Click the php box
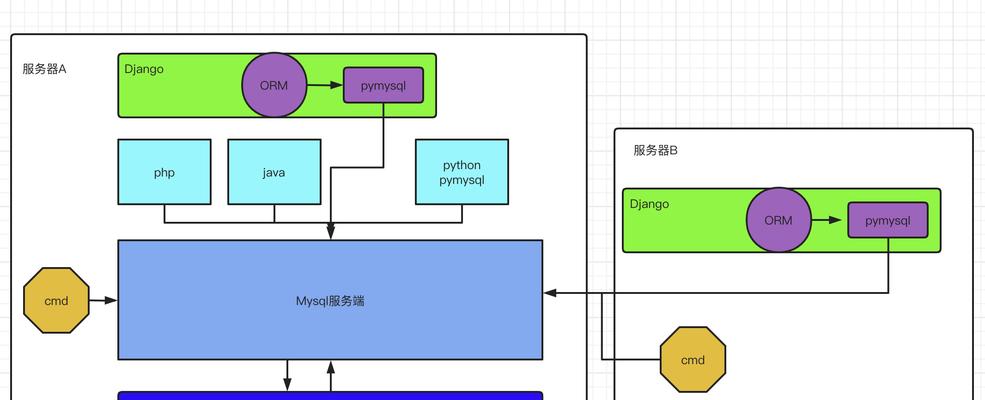985x400 pixels. click(165, 172)
